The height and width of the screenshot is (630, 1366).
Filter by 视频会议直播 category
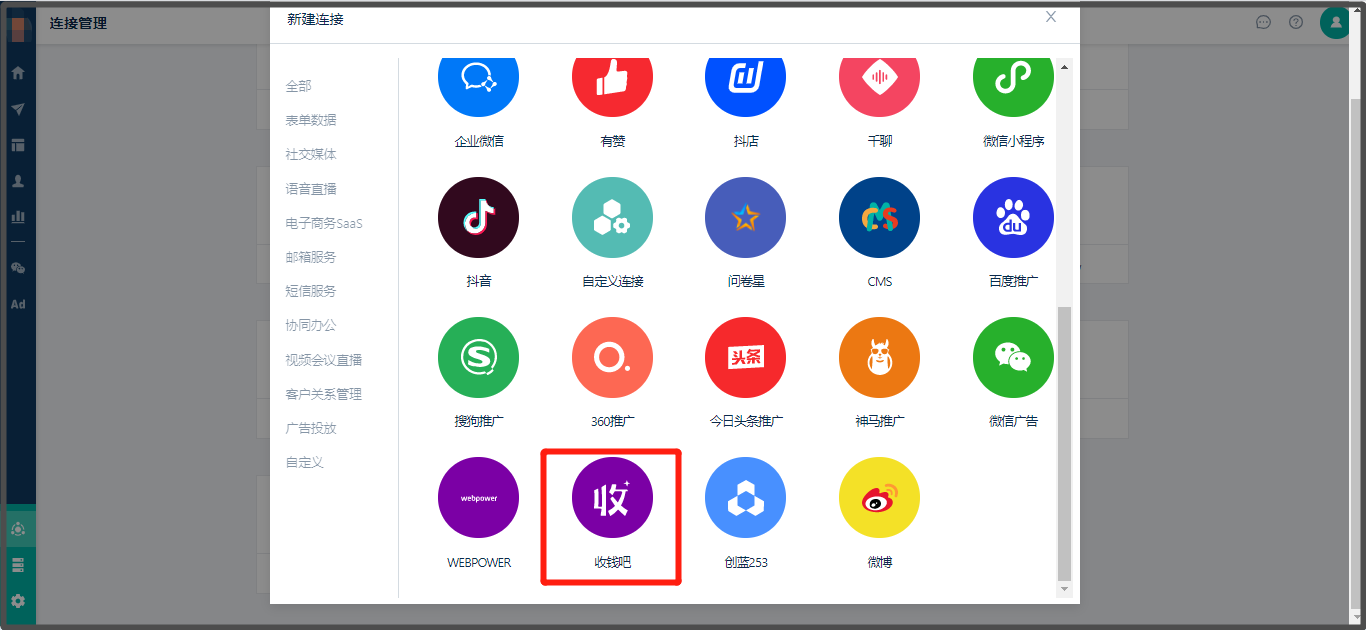click(324, 360)
